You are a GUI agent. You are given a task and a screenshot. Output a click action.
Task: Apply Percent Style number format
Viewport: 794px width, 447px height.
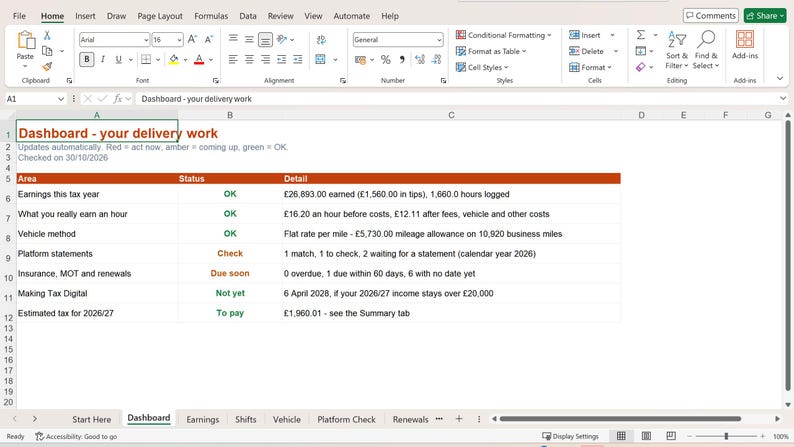(386, 60)
